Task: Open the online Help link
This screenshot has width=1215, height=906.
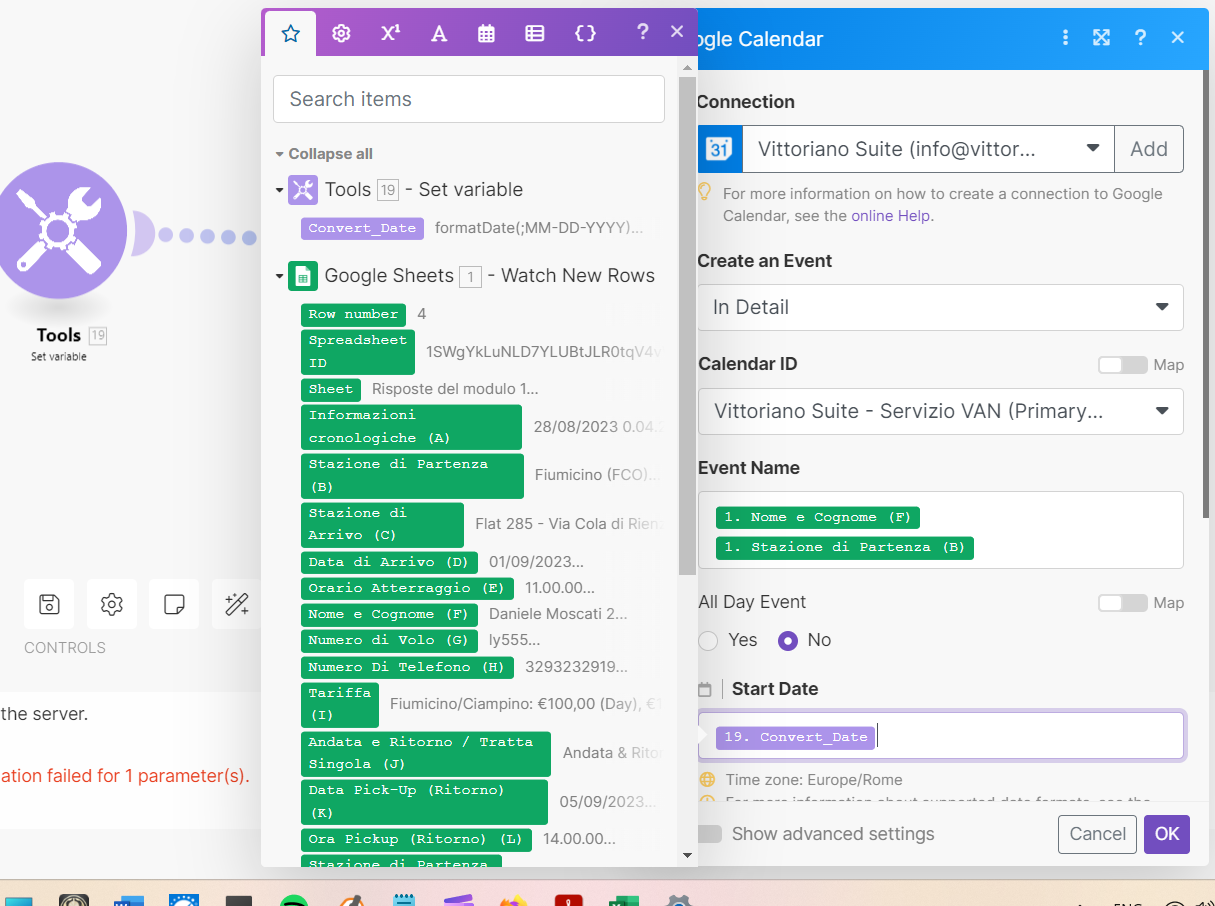Action: pyautogui.click(x=890, y=215)
